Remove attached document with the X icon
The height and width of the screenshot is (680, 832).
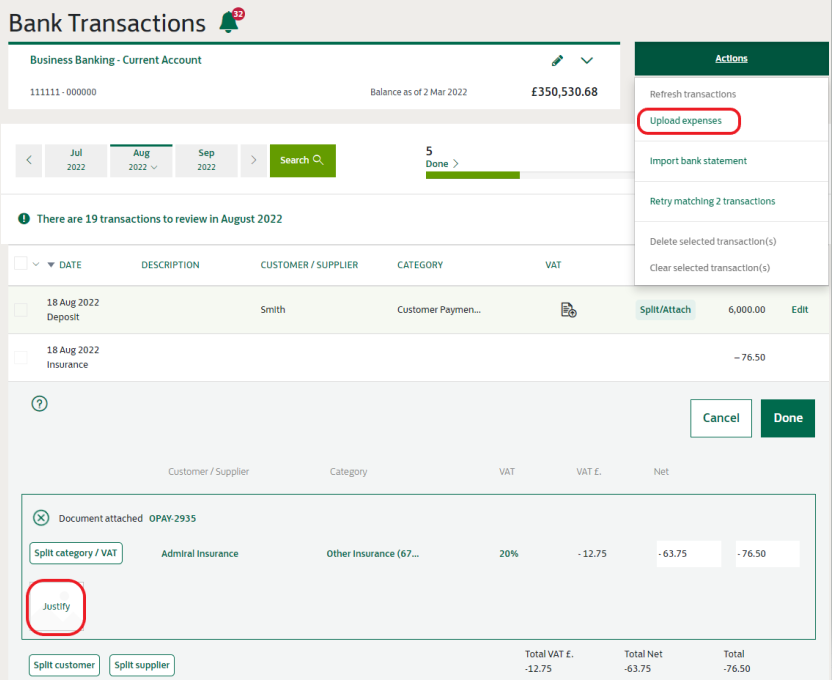(41, 518)
